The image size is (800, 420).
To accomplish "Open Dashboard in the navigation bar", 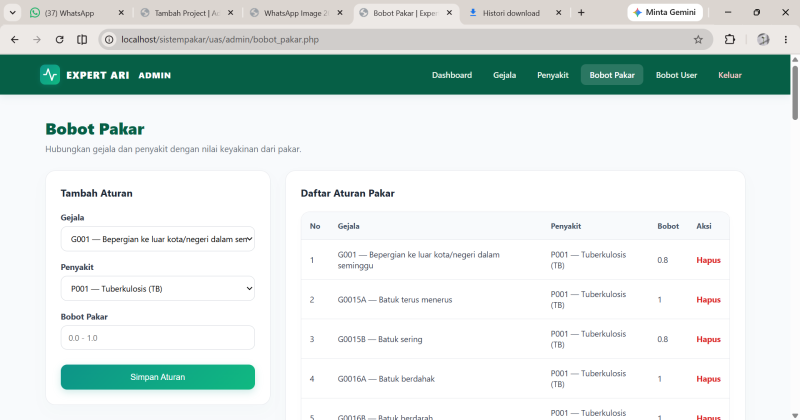I will 452,75.
